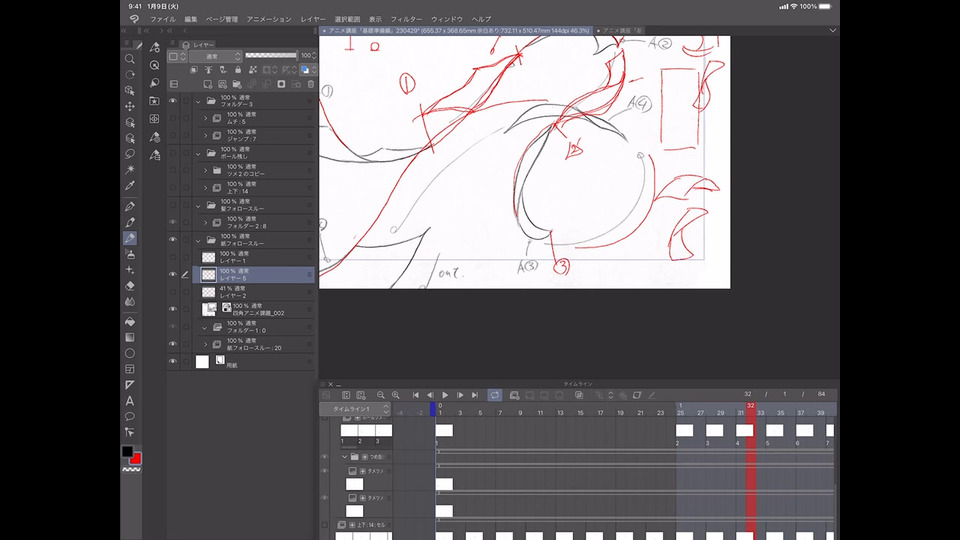Viewport: 960px width, 540px height.
Task: Collapse フォルダー3 folder
Action: coord(198,102)
